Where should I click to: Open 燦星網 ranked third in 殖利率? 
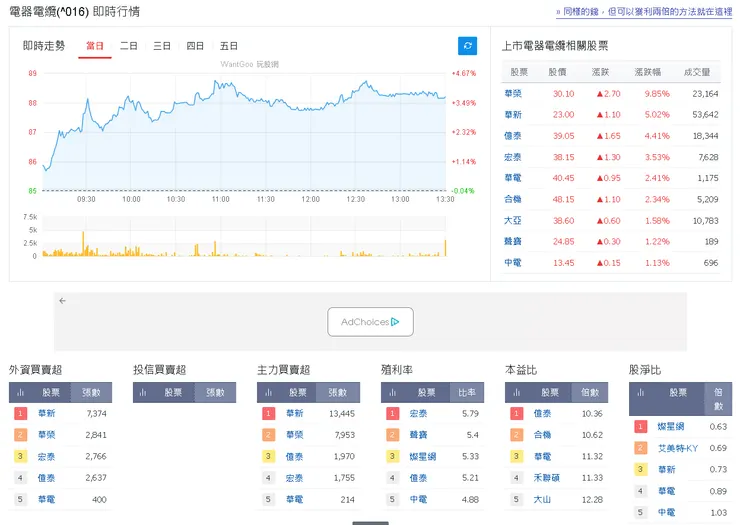pos(423,457)
